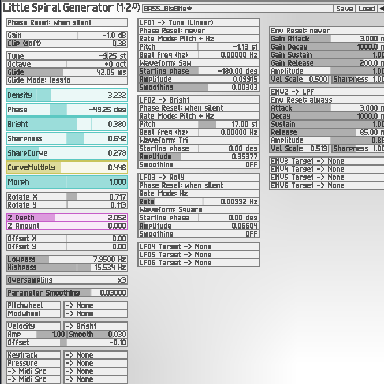Viewport: 384px width, 384px height.
Task: Open the LFO3 Waveform Square dropdown
Action: [199, 210]
